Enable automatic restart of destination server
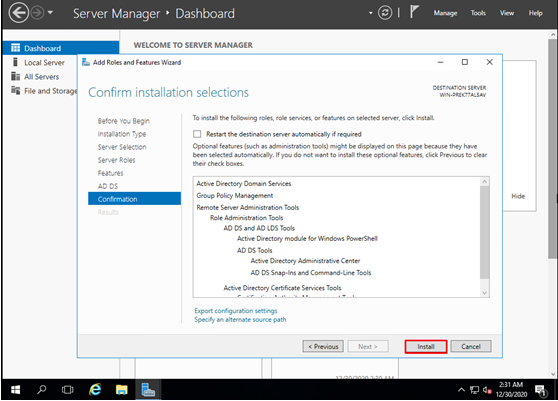 197,134
